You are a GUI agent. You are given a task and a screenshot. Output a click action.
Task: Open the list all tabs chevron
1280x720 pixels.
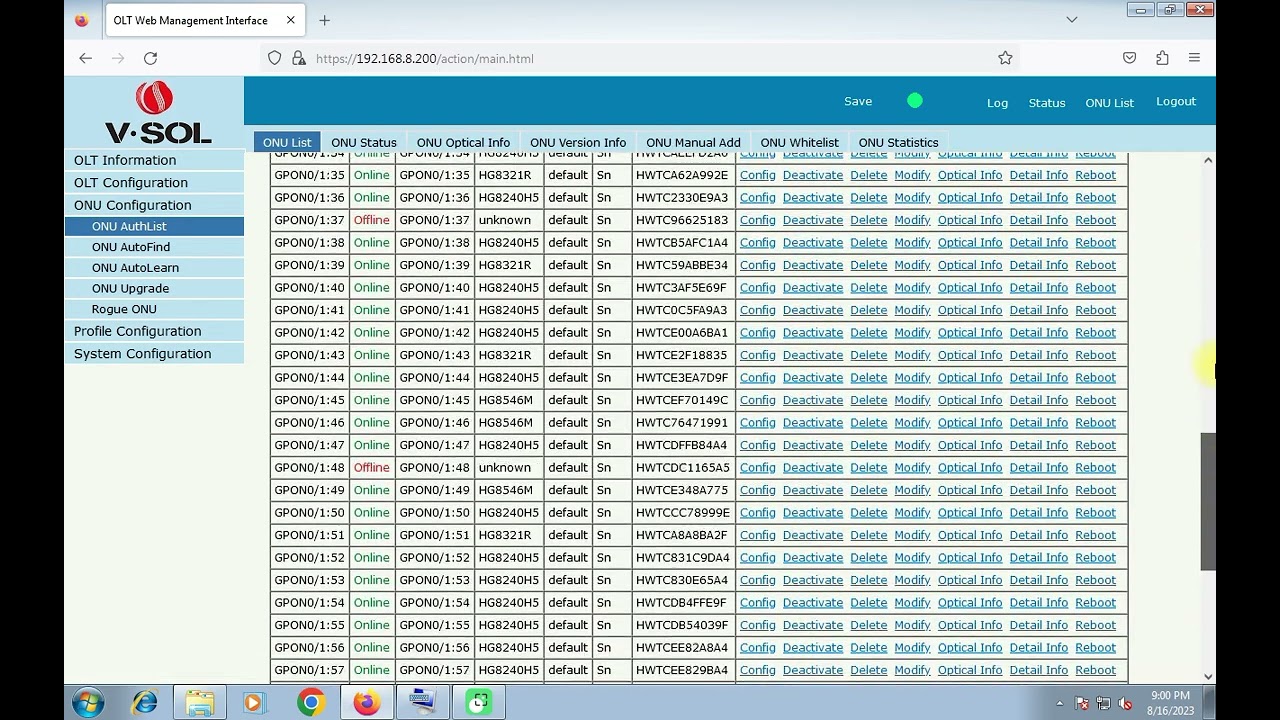click(1071, 20)
